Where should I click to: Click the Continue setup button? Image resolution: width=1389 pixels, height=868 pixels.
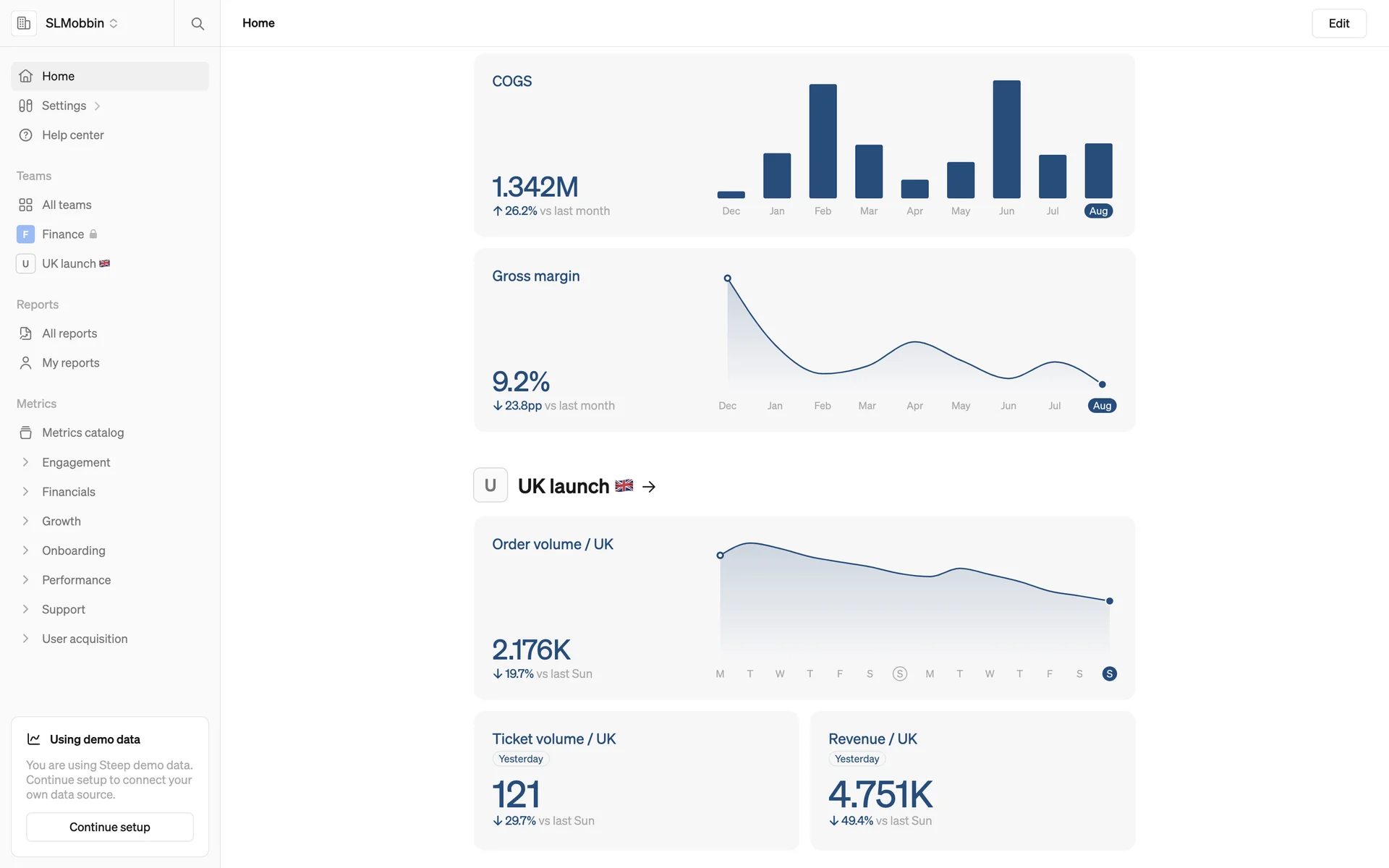(110, 827)
